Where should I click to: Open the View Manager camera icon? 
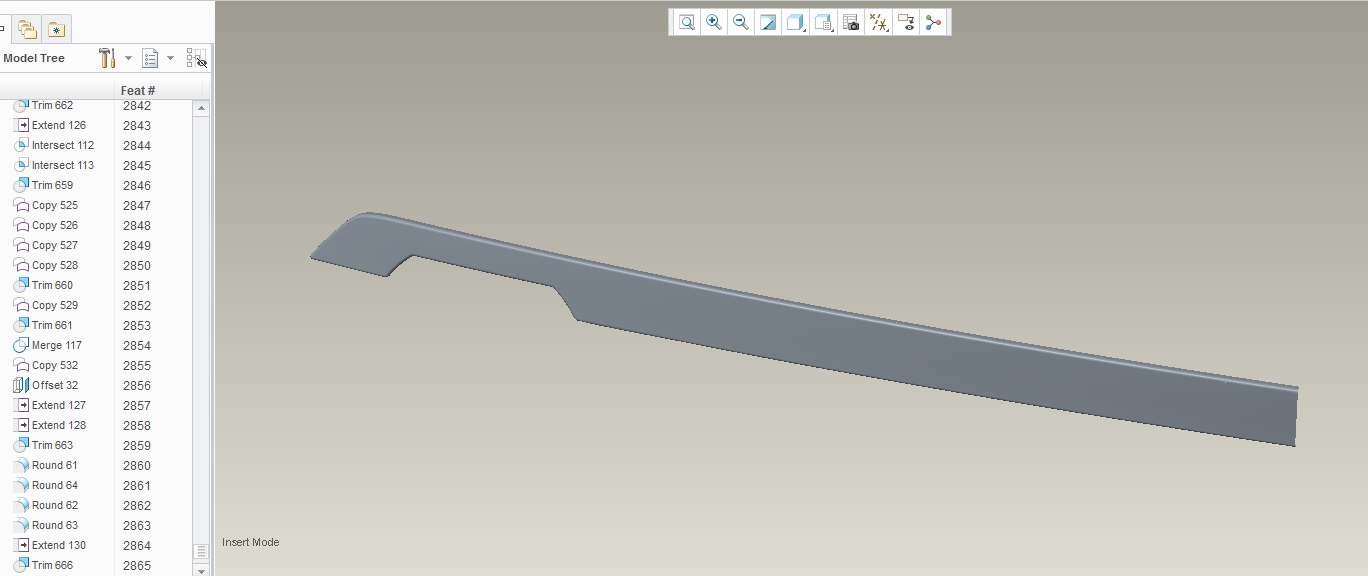[851, 22]
